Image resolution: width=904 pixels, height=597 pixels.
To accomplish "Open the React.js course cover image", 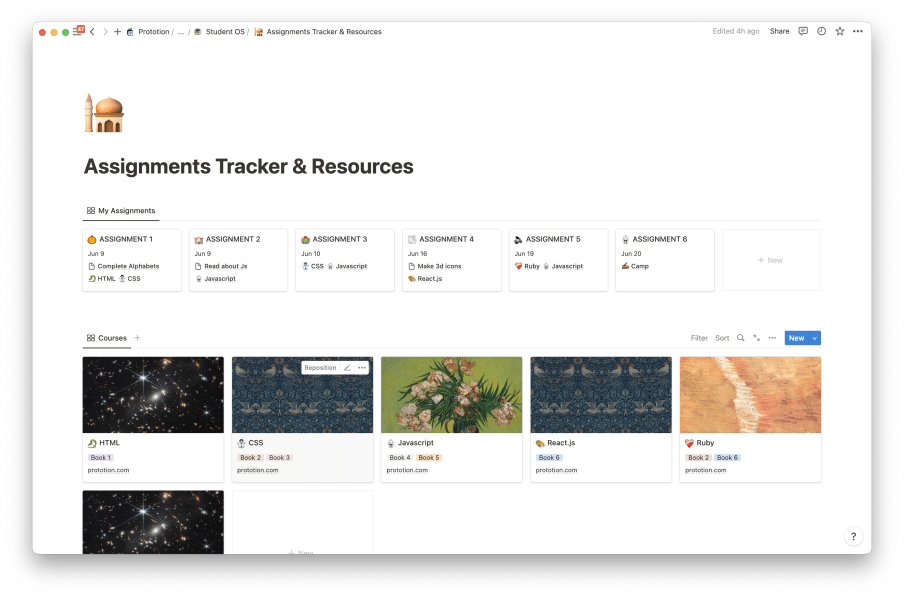I will [601, 395].
